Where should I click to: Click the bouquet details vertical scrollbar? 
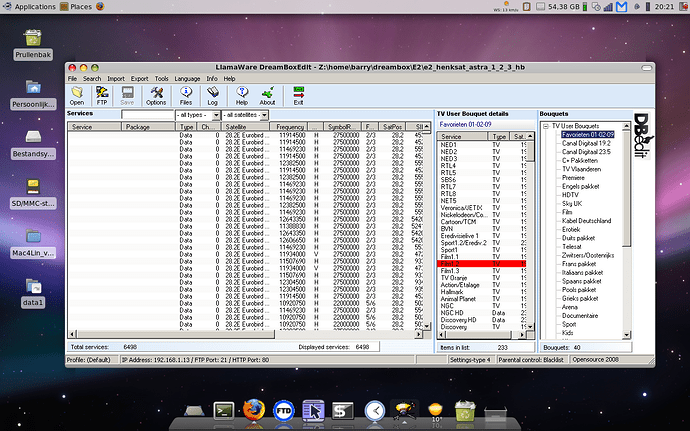(530, 231)
